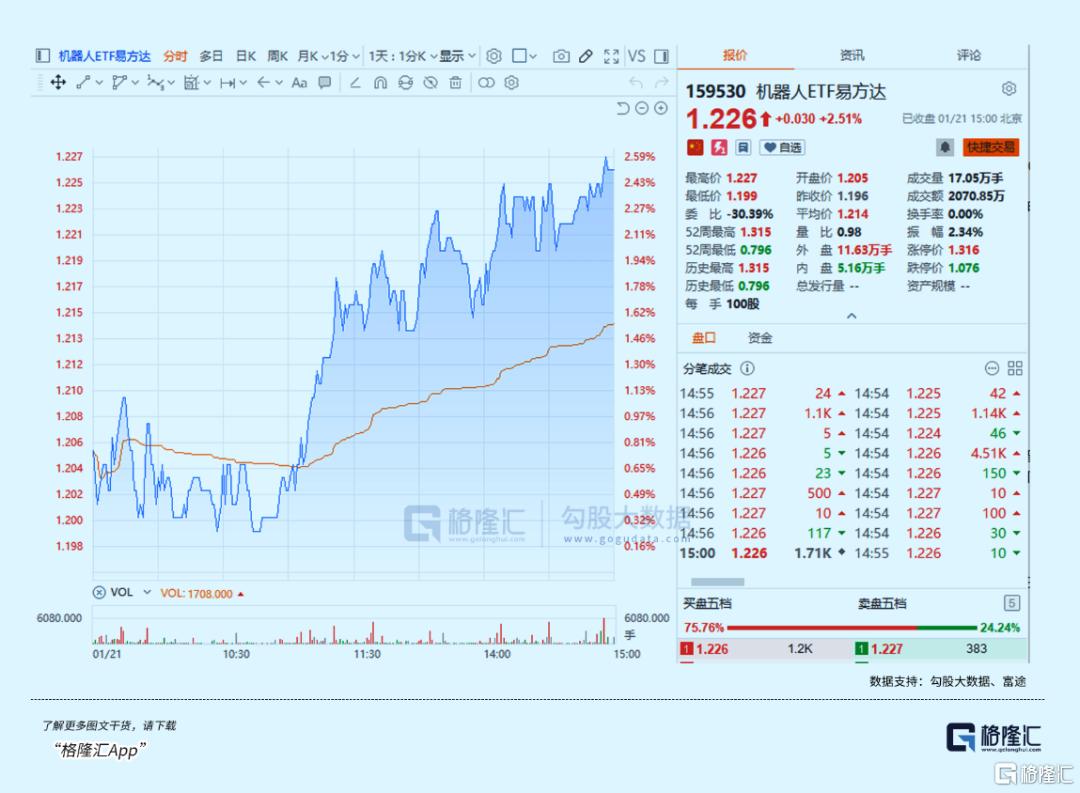Switch to the 周K weekly chart tab
The width and height of the screenshot is (1080, 793).
click(277, 56)
